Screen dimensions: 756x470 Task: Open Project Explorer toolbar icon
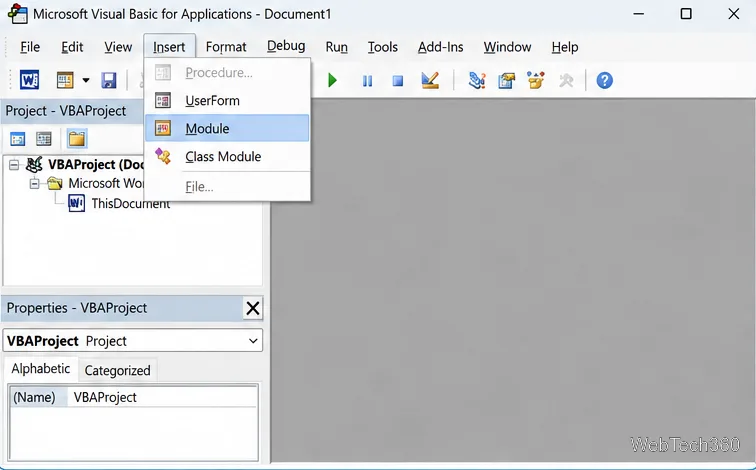477,80
